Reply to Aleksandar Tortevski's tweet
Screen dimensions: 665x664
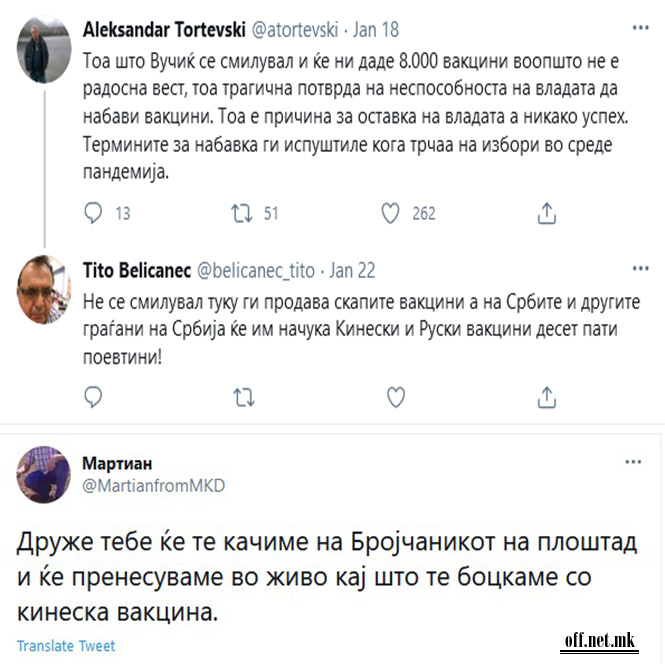coord(93,213)
